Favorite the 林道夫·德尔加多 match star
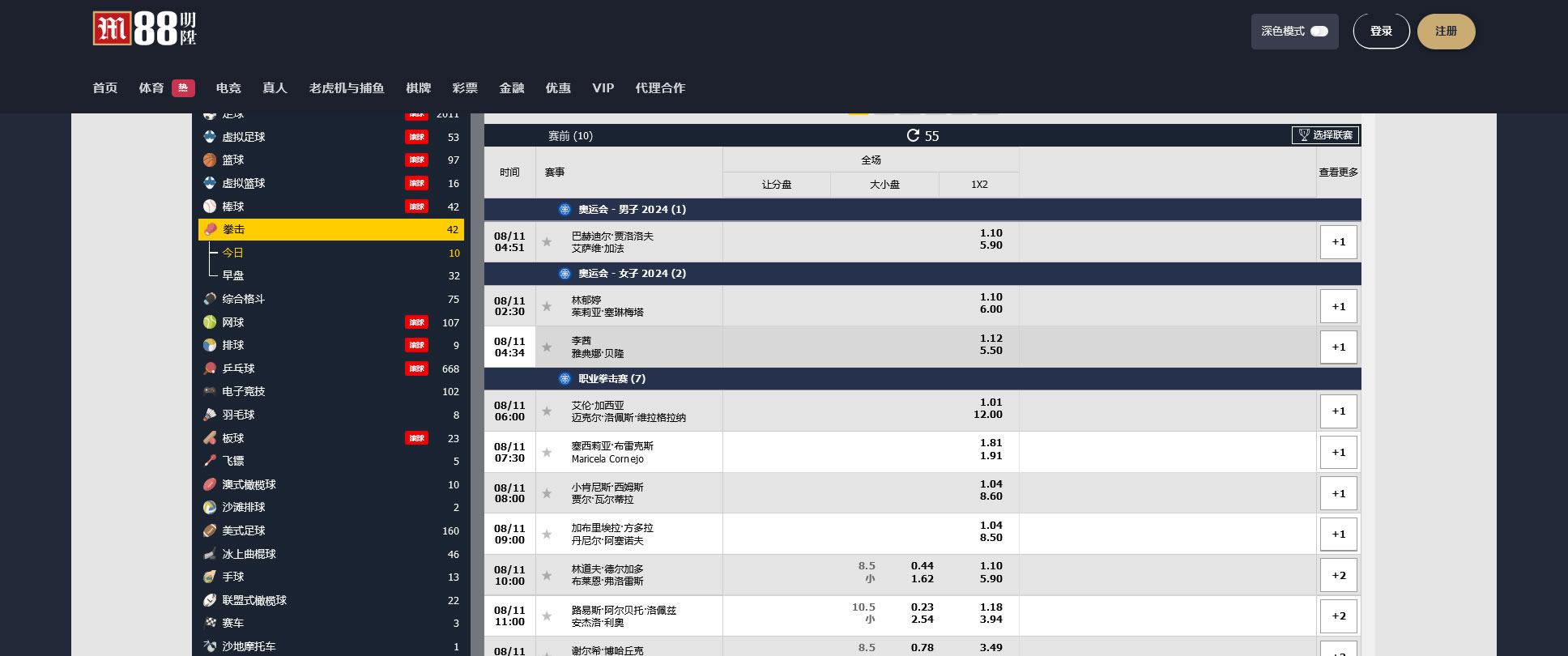Viewport: 1568px width, 656px height. pyautogui.click(x=547, y=576)
